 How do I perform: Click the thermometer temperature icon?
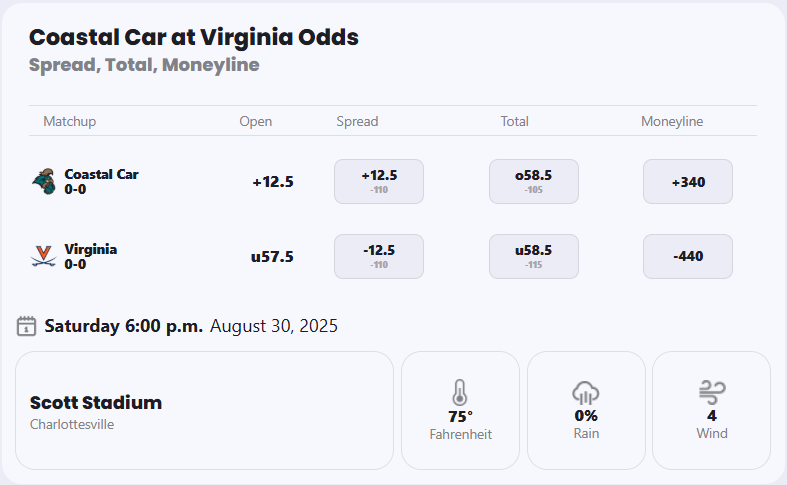tap(460, 392)
